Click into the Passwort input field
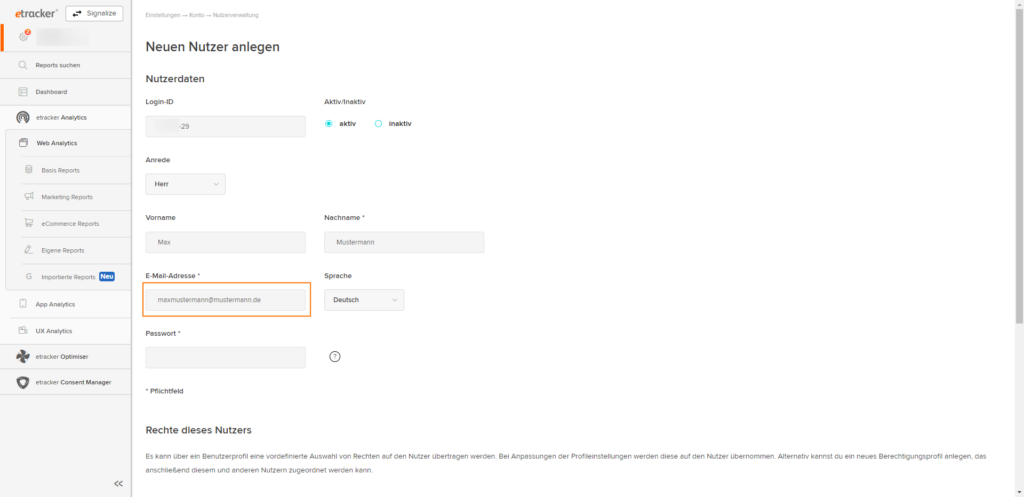The height and width of the screenshot is (497, 1024). click(225, 357)
